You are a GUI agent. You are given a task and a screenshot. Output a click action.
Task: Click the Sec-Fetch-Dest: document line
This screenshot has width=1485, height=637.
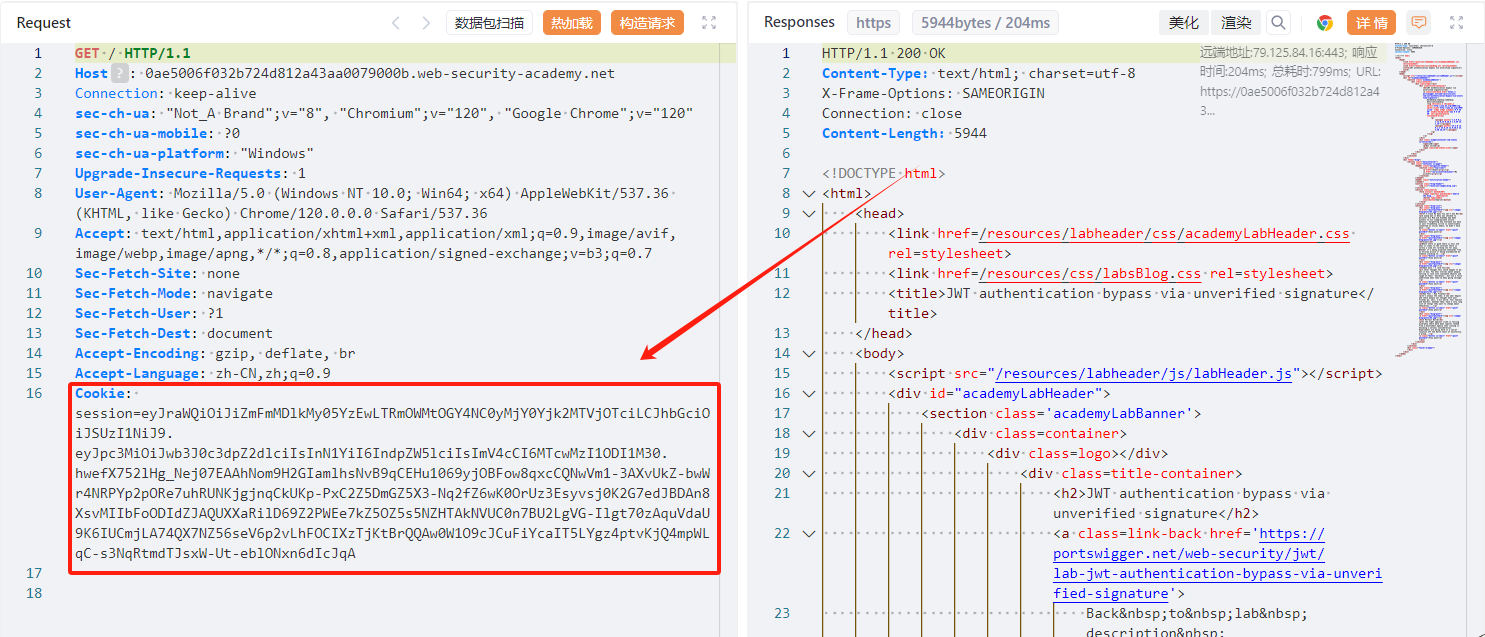173,333
